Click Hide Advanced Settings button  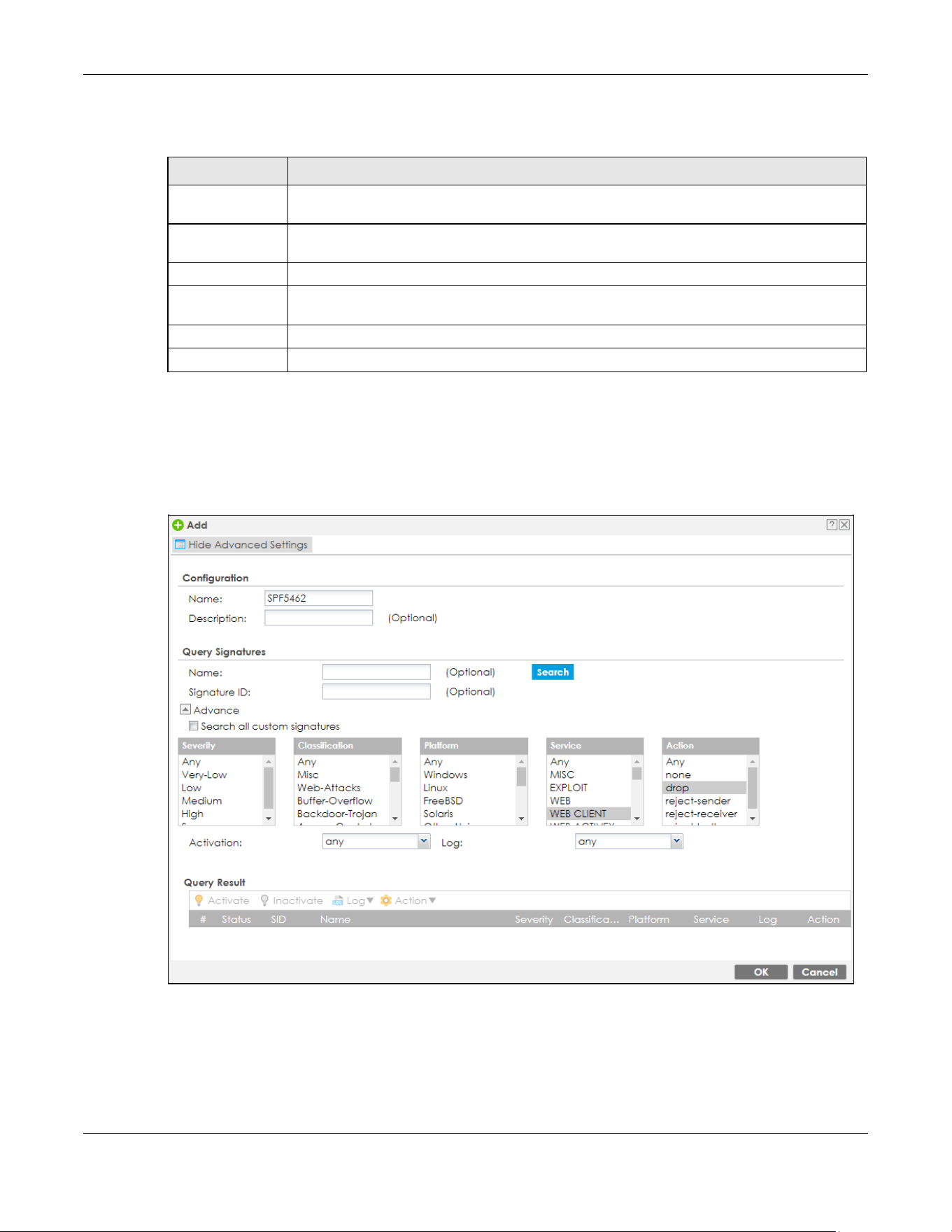coord(241,544)
